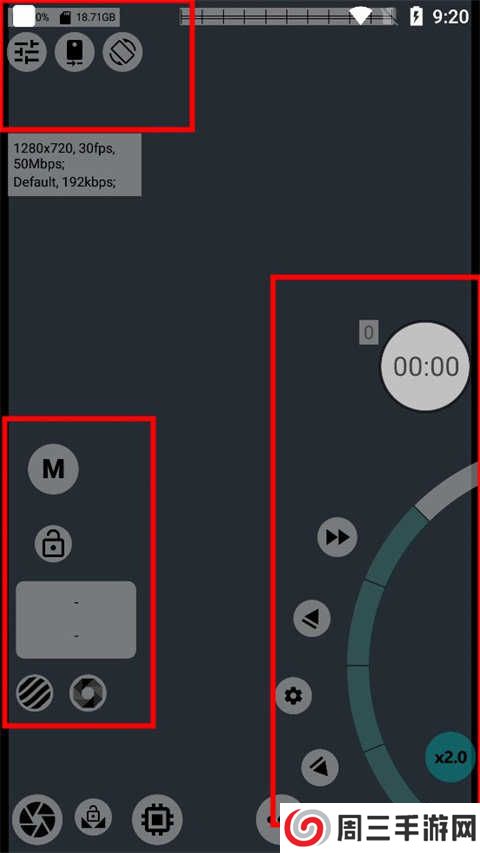Click the upper triangle-with-line icon by the dial

tap(312, 619)
